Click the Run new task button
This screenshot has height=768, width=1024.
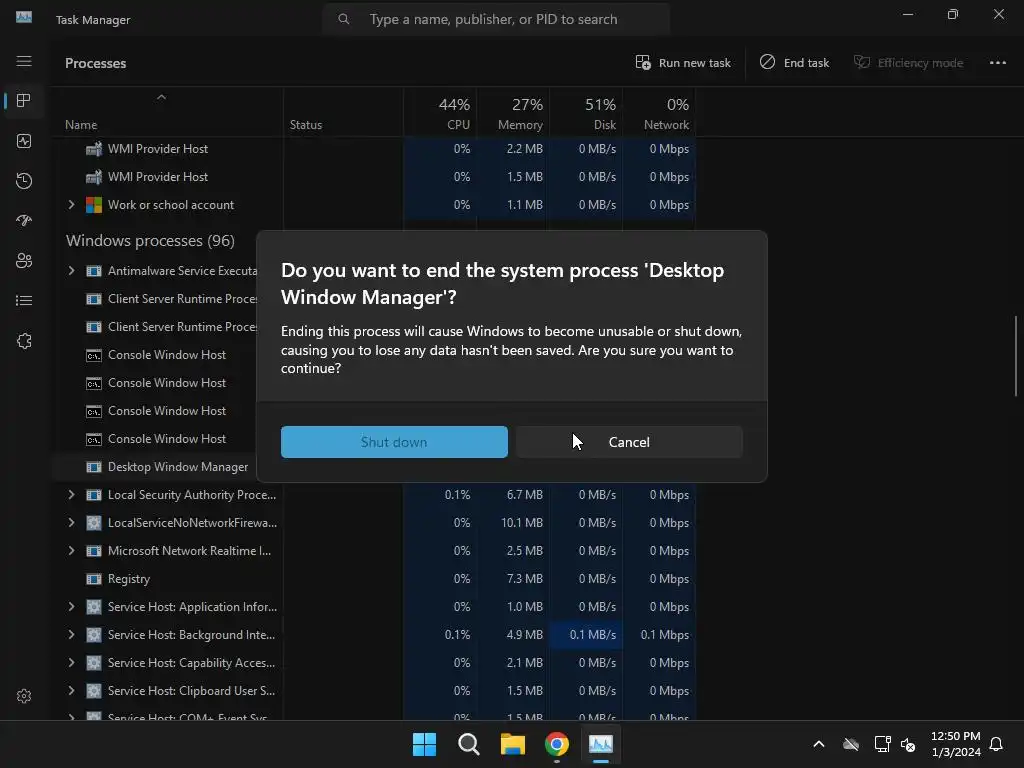[683, 63]
